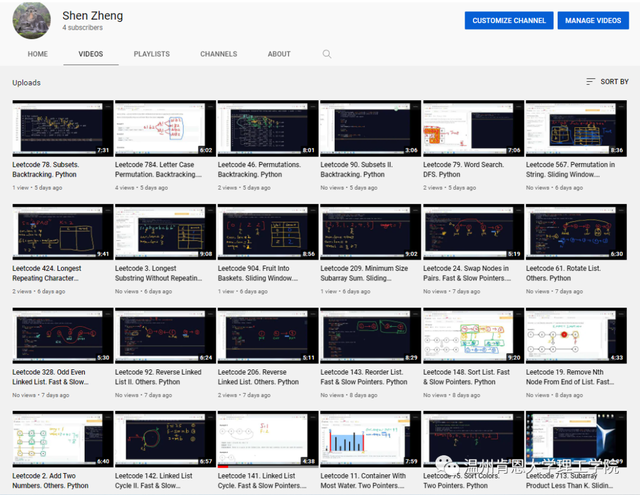
Task: Click the Leetcode 206 Reverse Linked List title
Action: (x=258, y=377)
